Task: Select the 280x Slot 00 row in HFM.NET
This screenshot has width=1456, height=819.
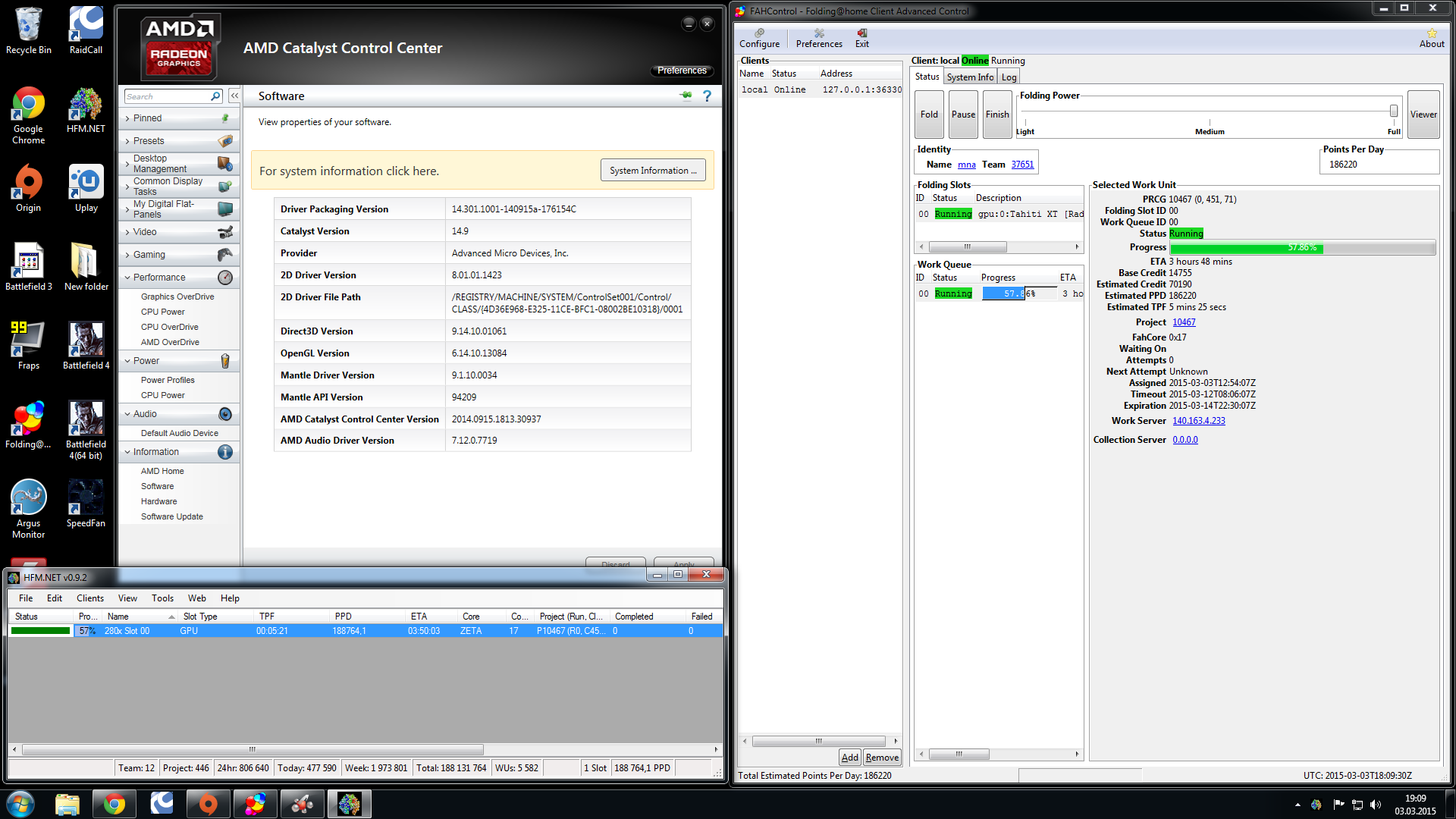Action: click(x=366, y=631)
